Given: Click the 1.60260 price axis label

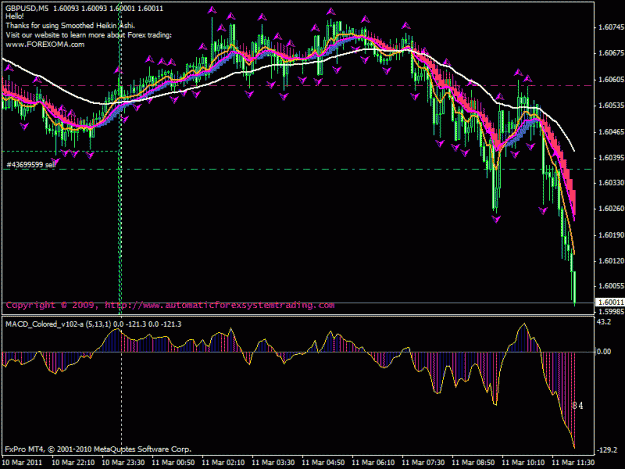Looking at the screenshot, I should (x=611, y=209).
